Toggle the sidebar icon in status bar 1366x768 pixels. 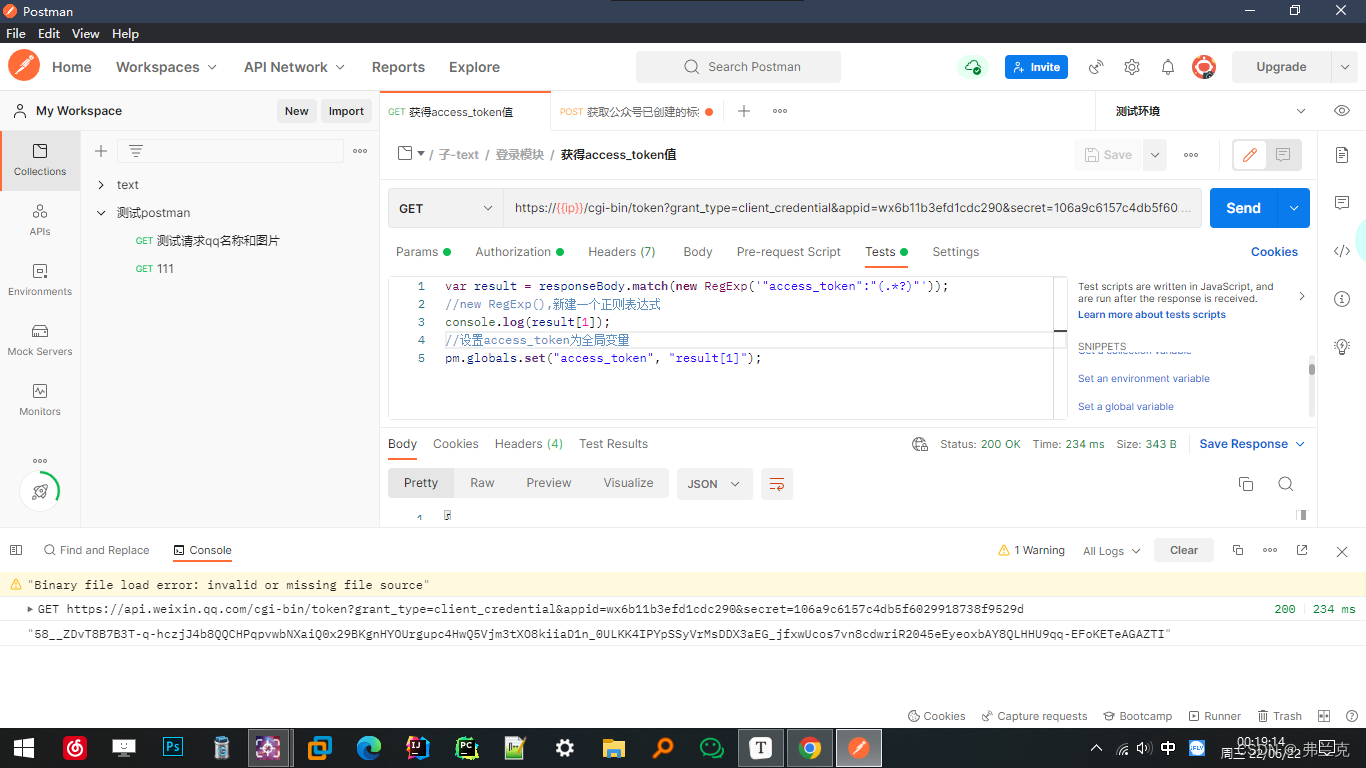(x=16, y=550)
